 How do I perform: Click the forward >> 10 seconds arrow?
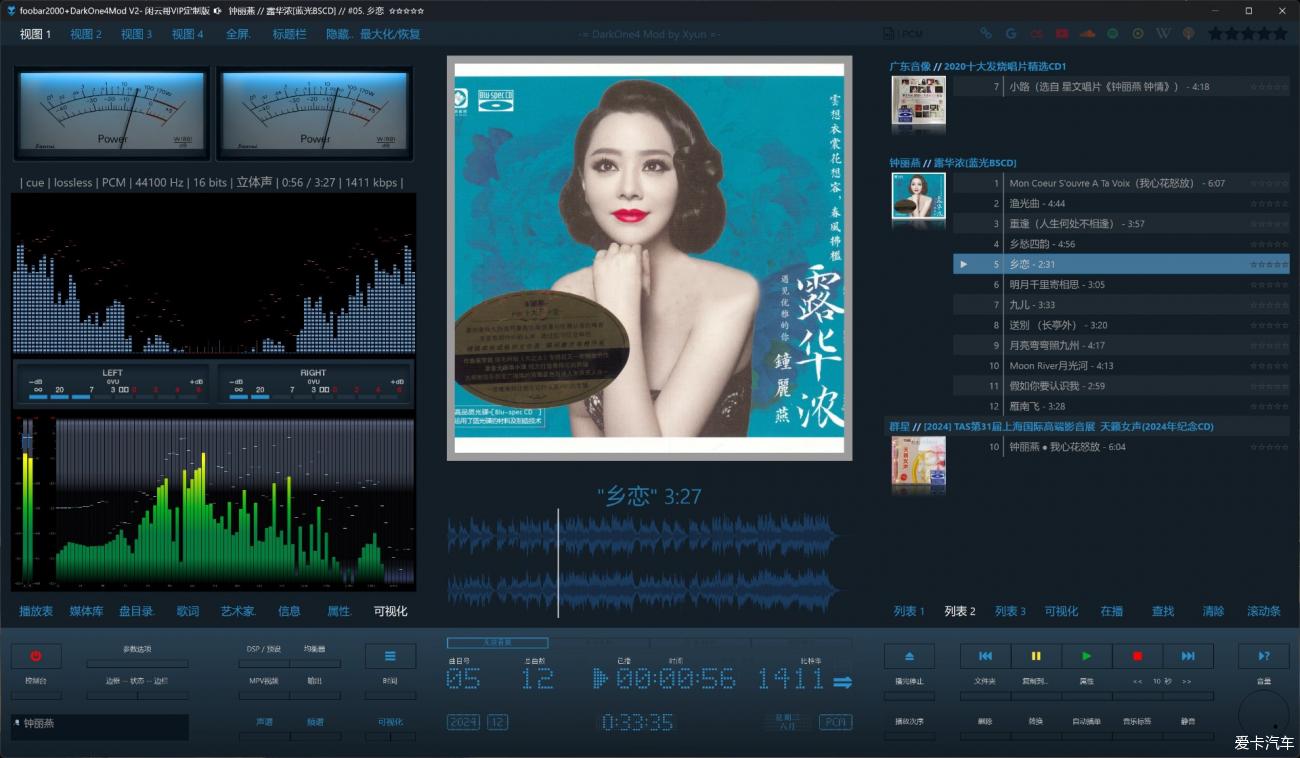click(x=1187, y=681)
